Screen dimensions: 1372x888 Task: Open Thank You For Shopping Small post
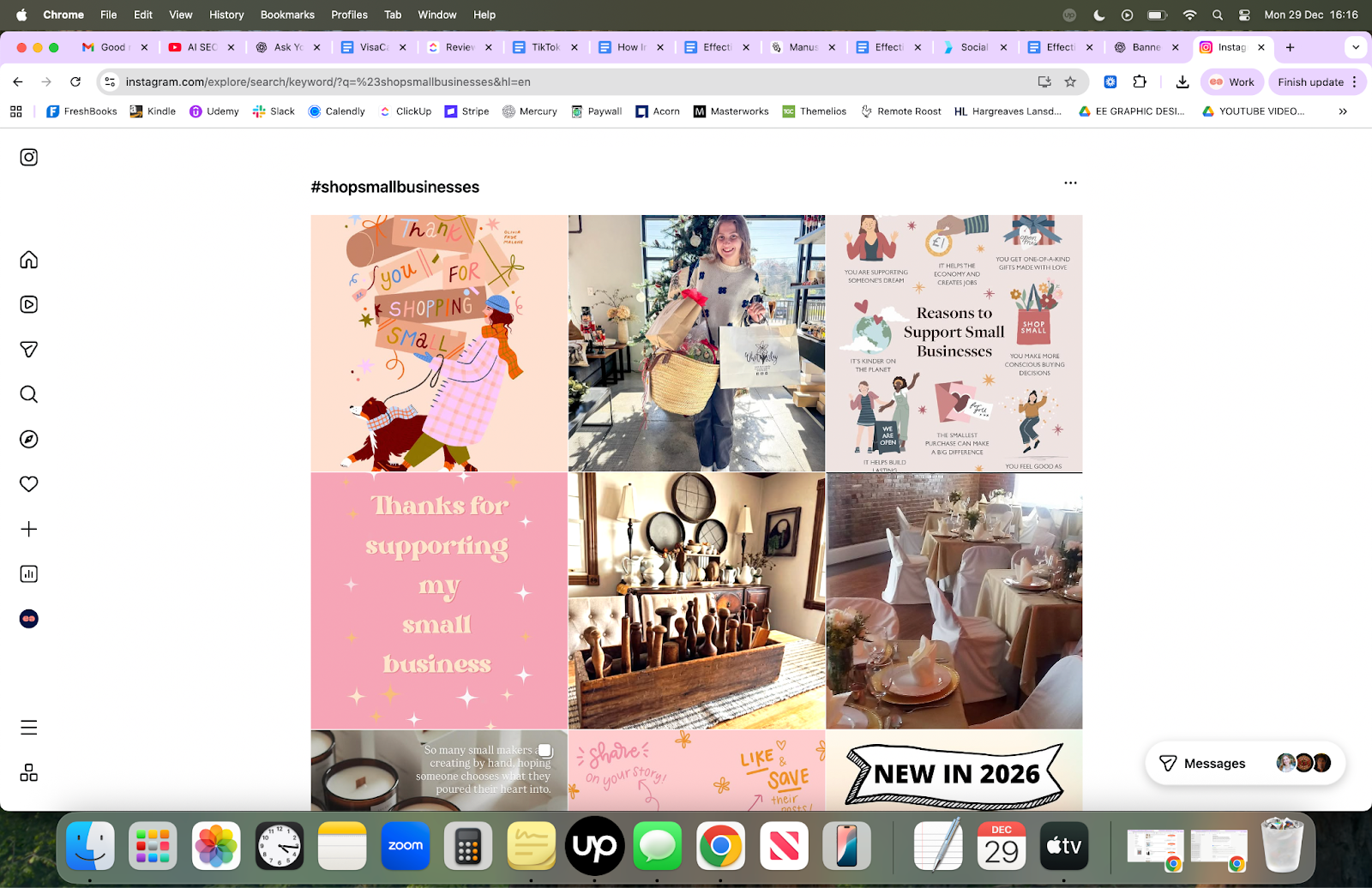pyautogui.click(x=439, y=343)
